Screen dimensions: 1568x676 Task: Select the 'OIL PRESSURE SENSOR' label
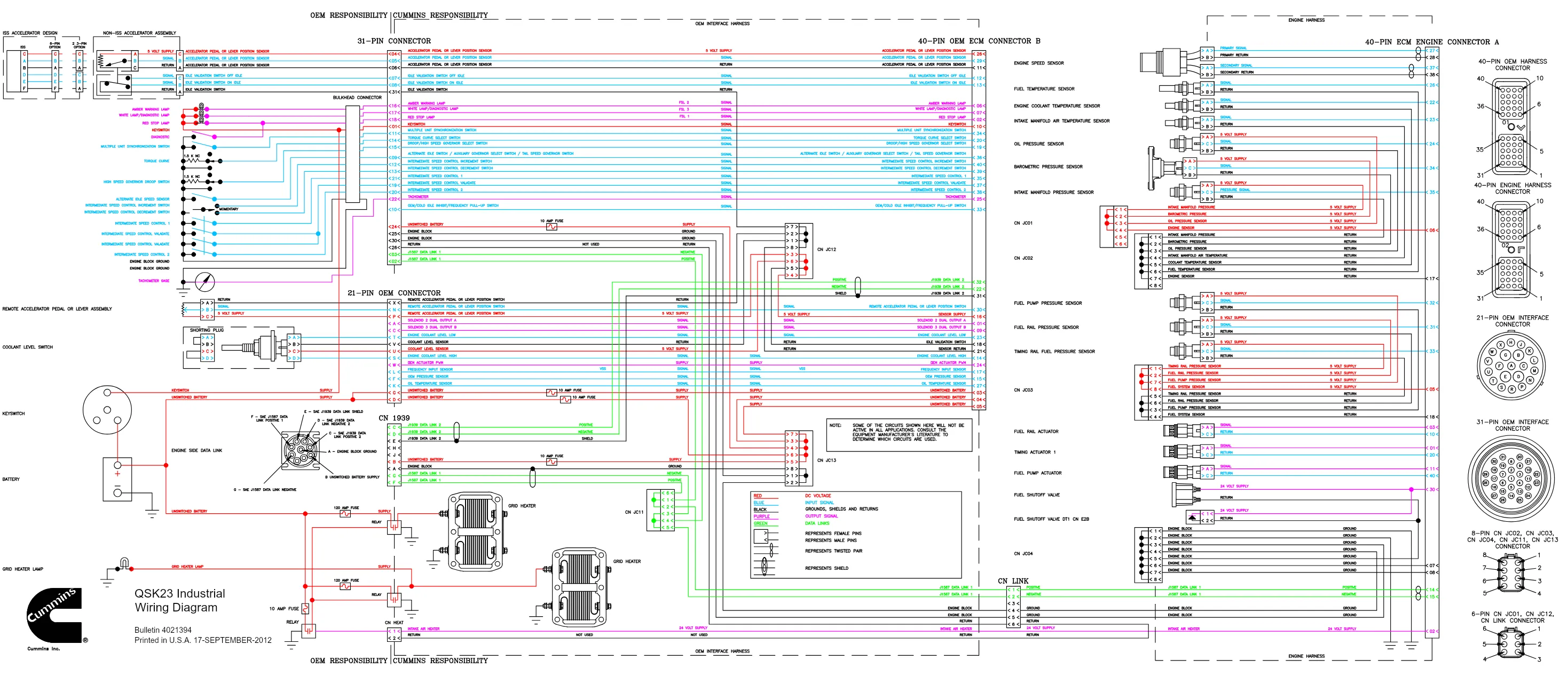[x=1038, y=144]
